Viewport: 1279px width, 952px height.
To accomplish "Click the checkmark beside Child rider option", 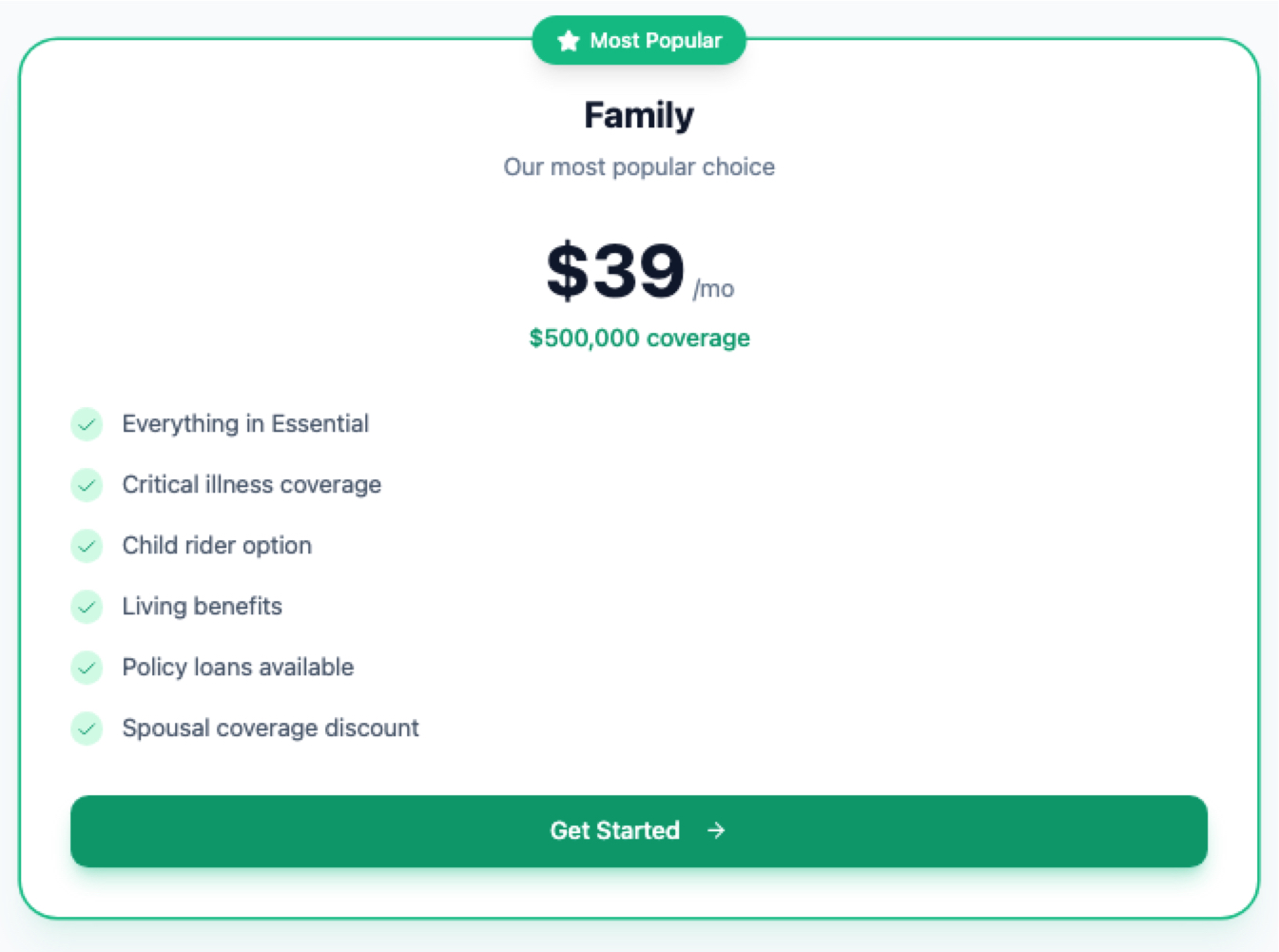I will (x=87, y=546).
